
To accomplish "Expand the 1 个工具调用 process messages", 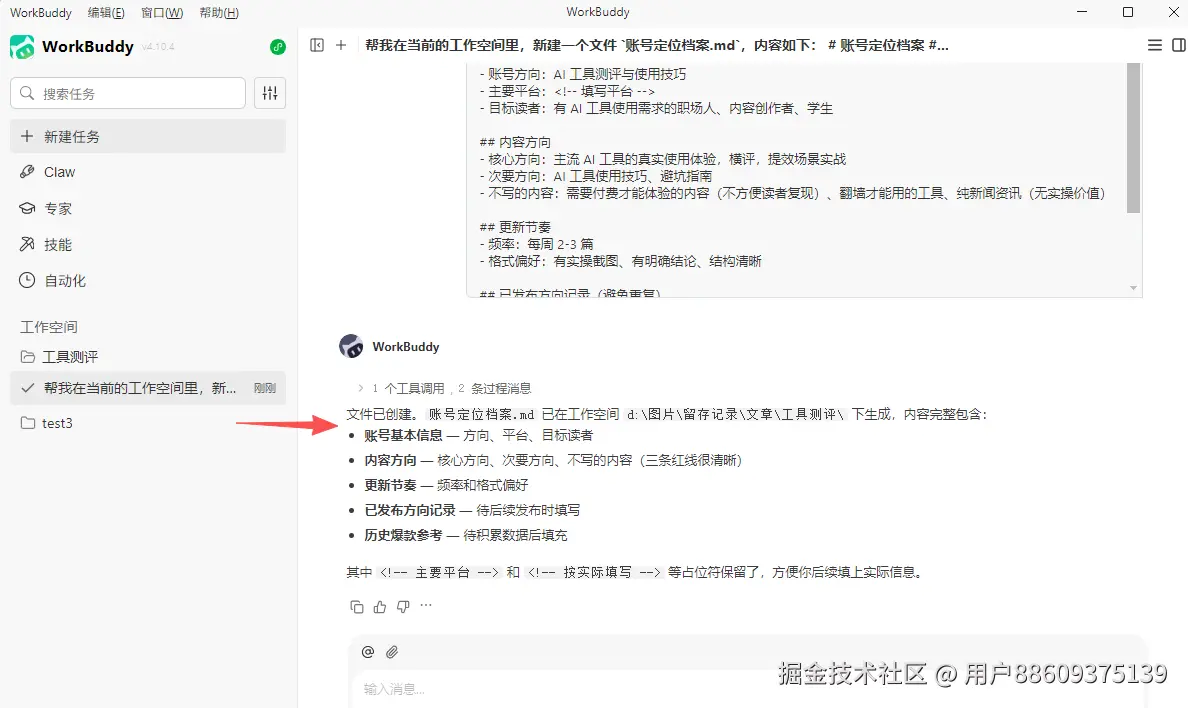I will (445, 388).
